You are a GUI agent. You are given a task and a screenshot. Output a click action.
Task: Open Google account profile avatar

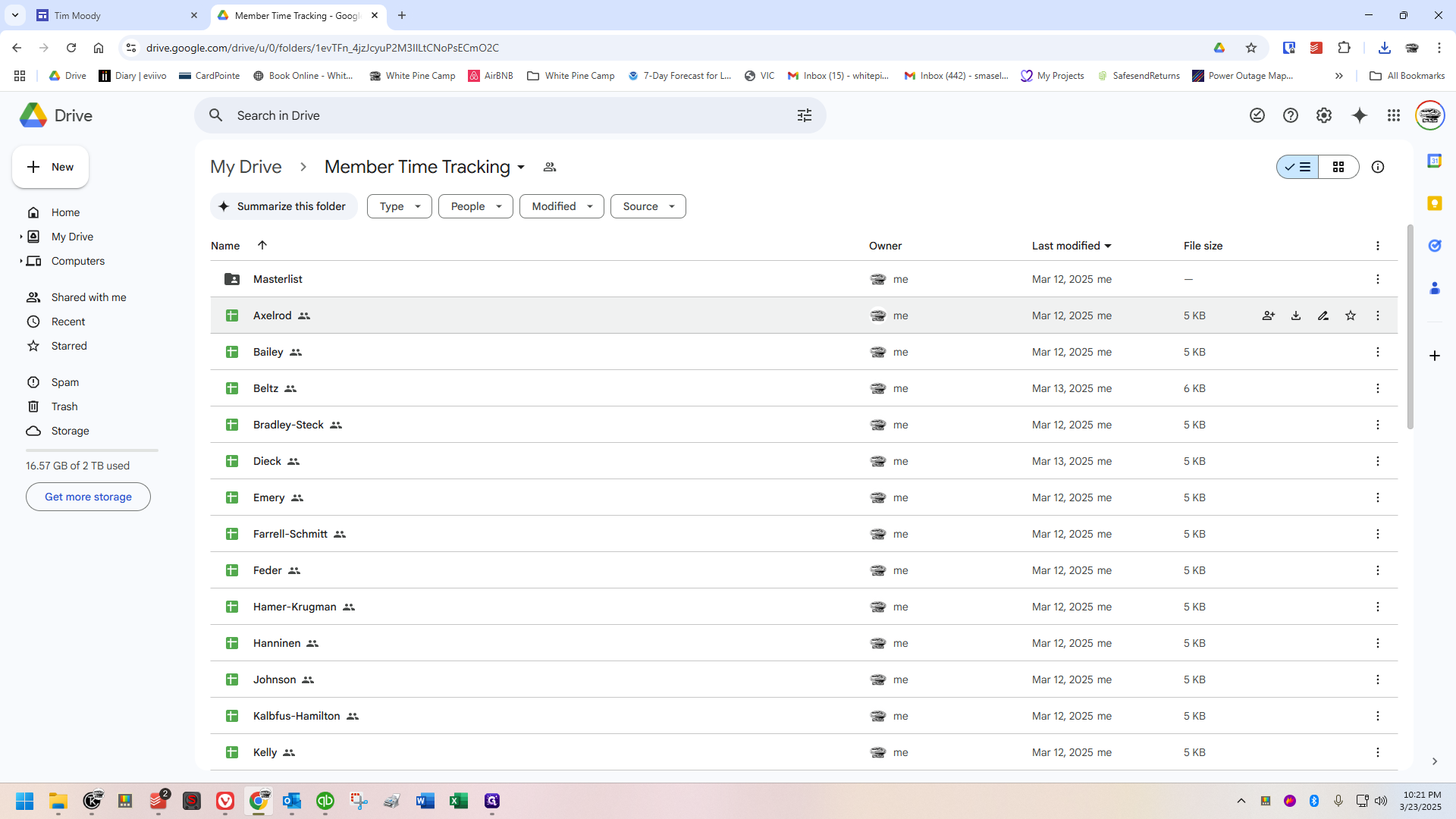[1430, 115]
